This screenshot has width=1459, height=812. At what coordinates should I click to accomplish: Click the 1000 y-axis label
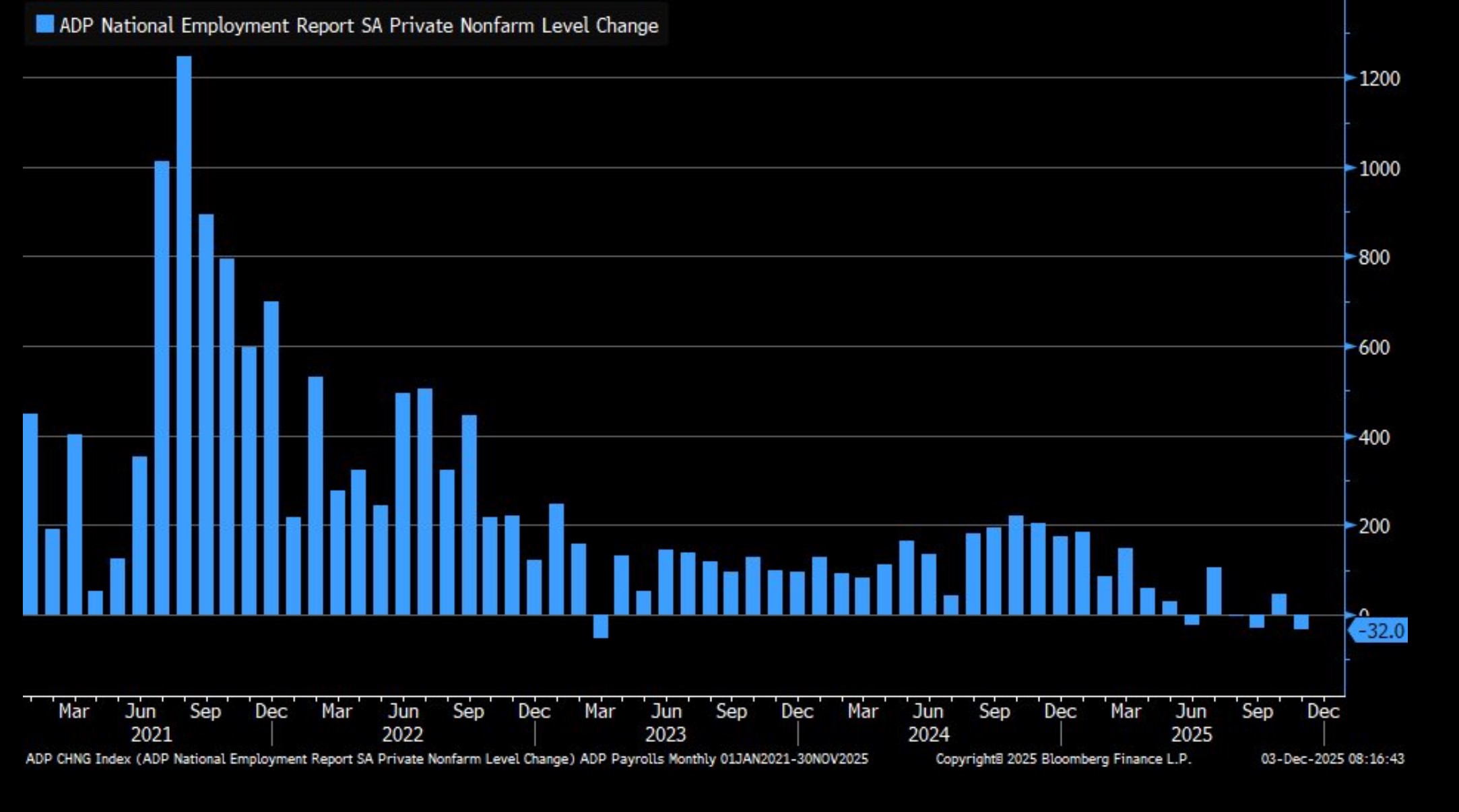(1379, 168)
